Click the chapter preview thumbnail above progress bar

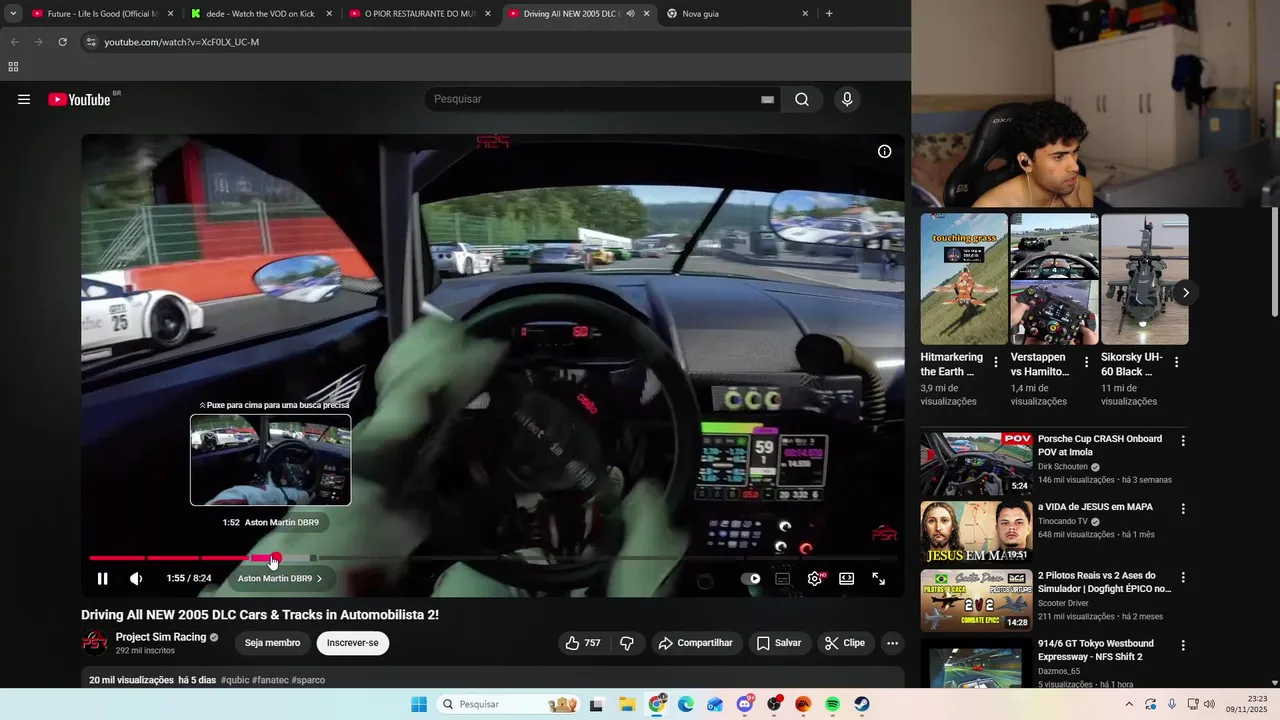pos(270,460)
